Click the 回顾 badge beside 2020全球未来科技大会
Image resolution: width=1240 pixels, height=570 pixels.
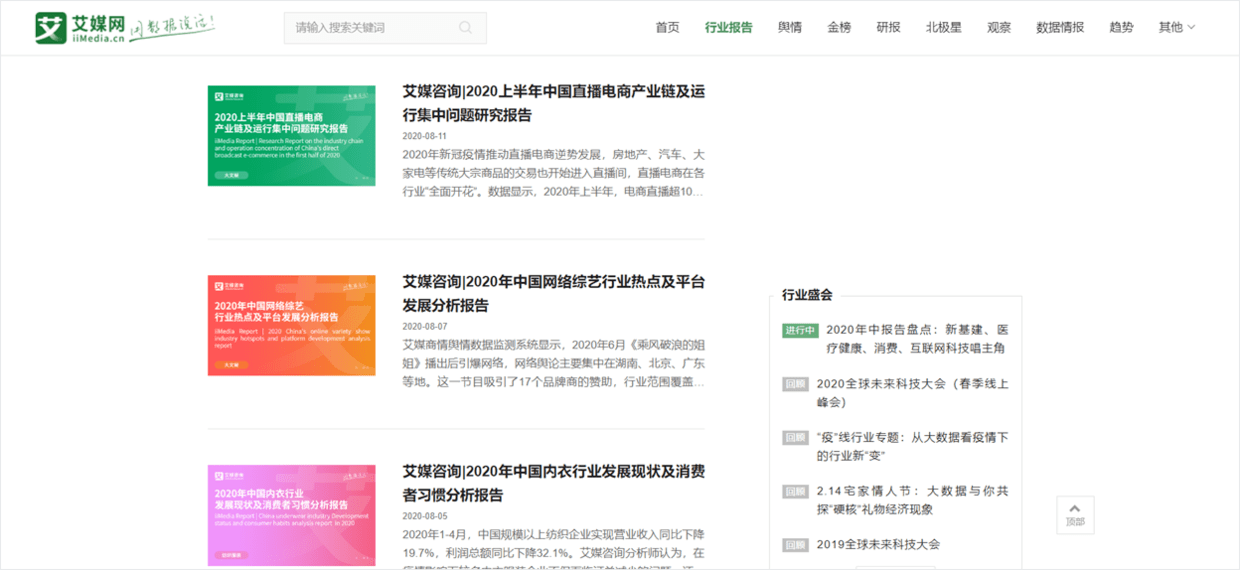pyautogui.click(x=795, y=384)
